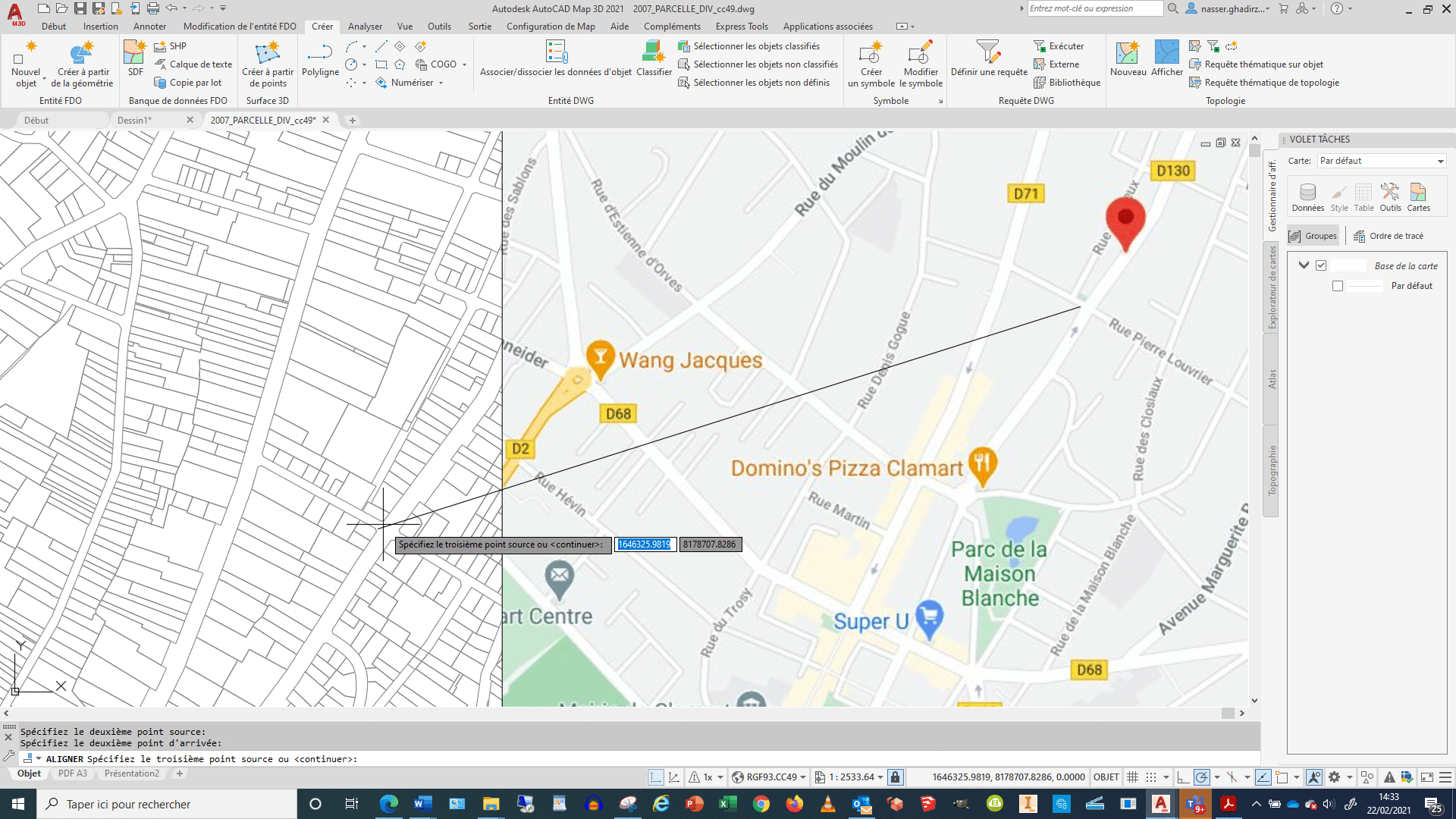Select the Polyligne drawing tool
Image resolution: width=1456 pixels, height=819 pixels.
pyautogui.click(x=320, y=59)
